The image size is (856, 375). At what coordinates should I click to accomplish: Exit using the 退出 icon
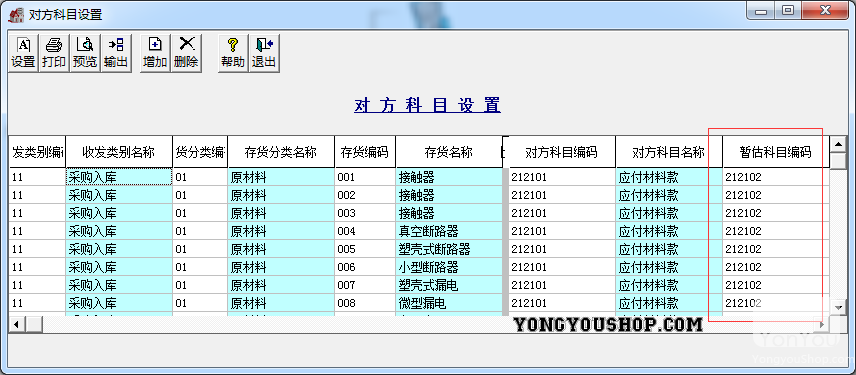click(x=264, y=53)
